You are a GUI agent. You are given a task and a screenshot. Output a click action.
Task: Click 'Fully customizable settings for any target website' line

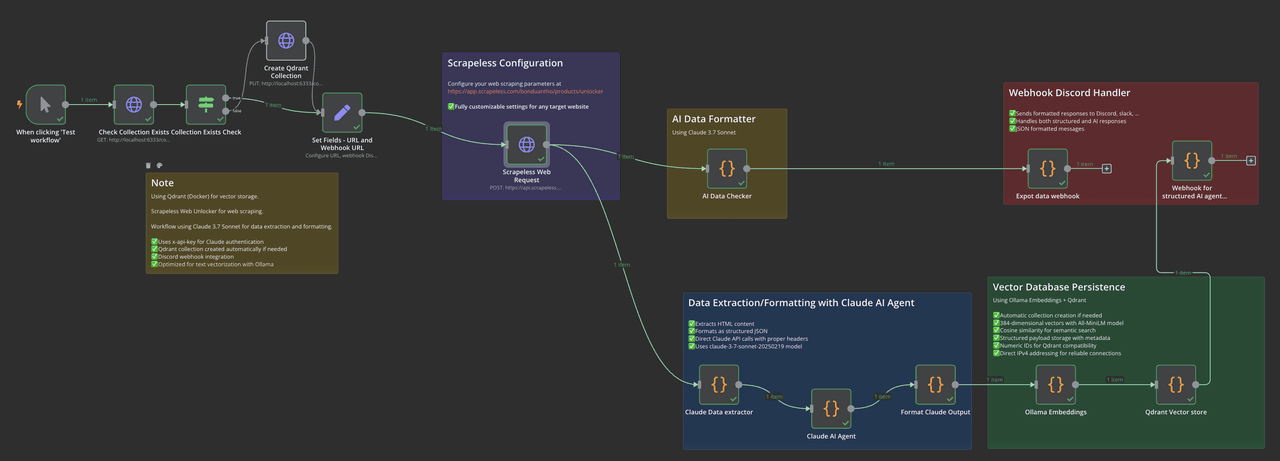point(518,106)
